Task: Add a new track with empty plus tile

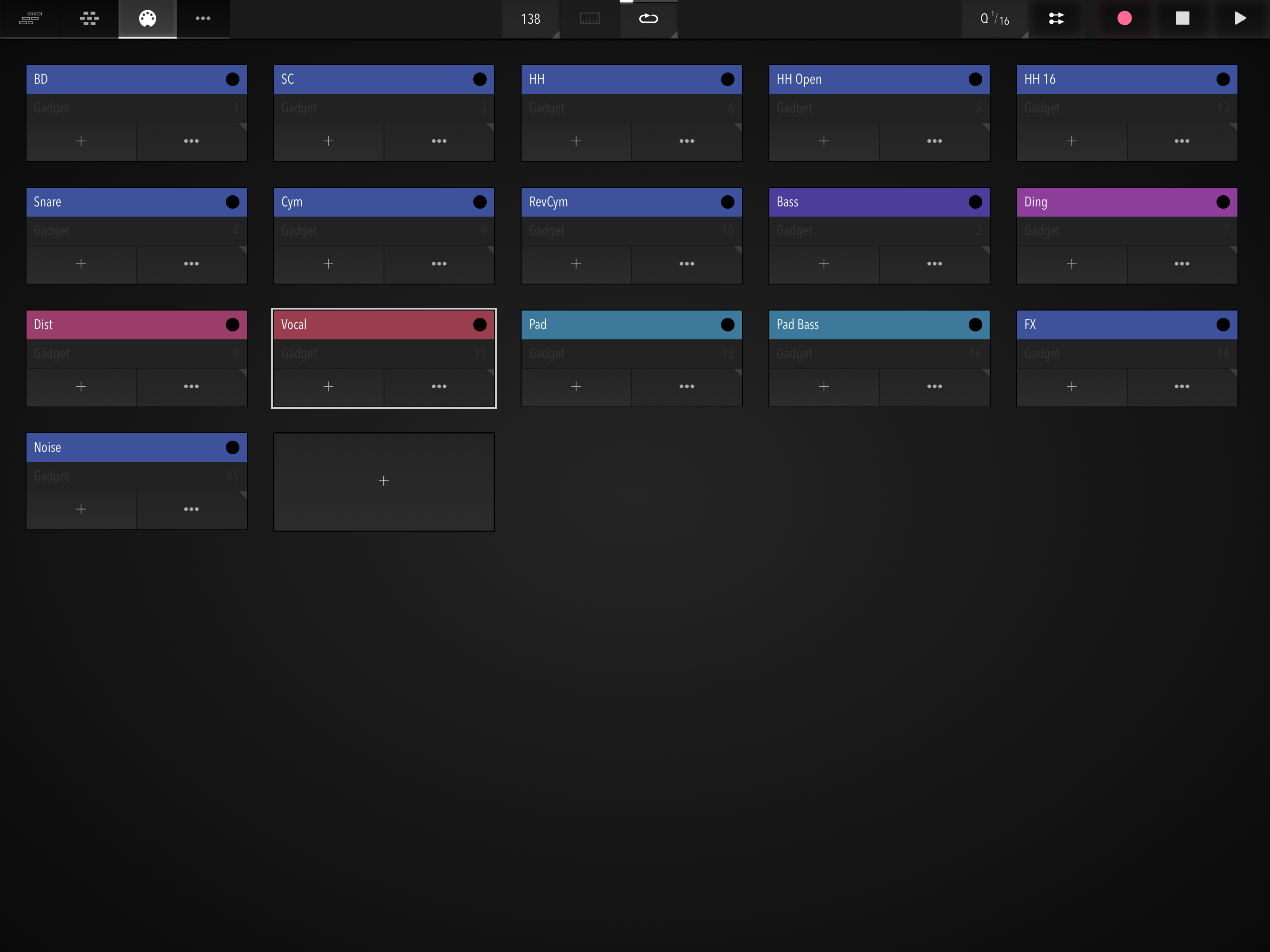Action: (384, 481)
